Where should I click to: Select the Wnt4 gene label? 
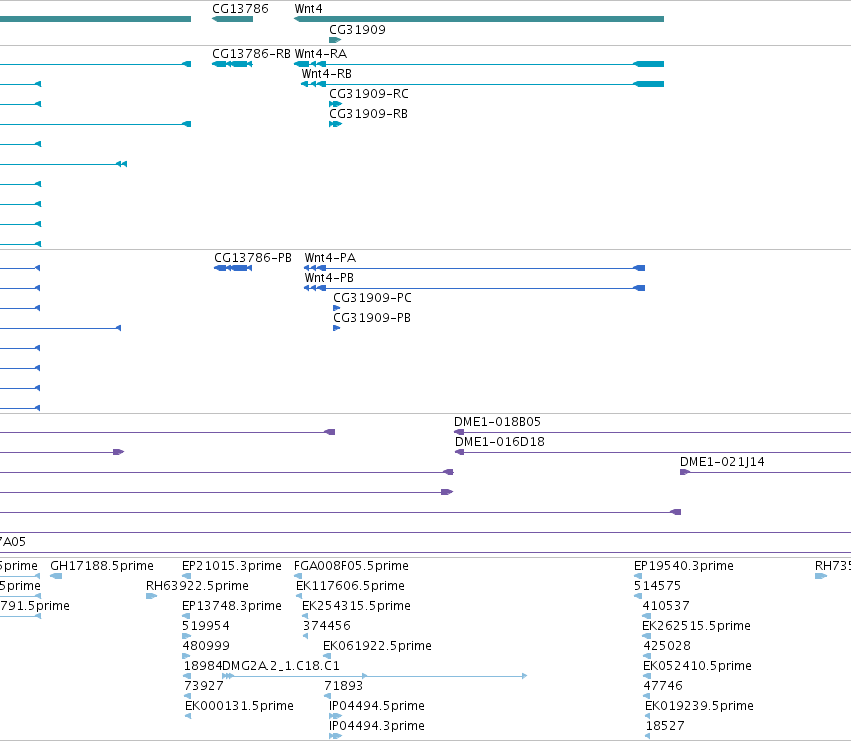tap(308, 9)
